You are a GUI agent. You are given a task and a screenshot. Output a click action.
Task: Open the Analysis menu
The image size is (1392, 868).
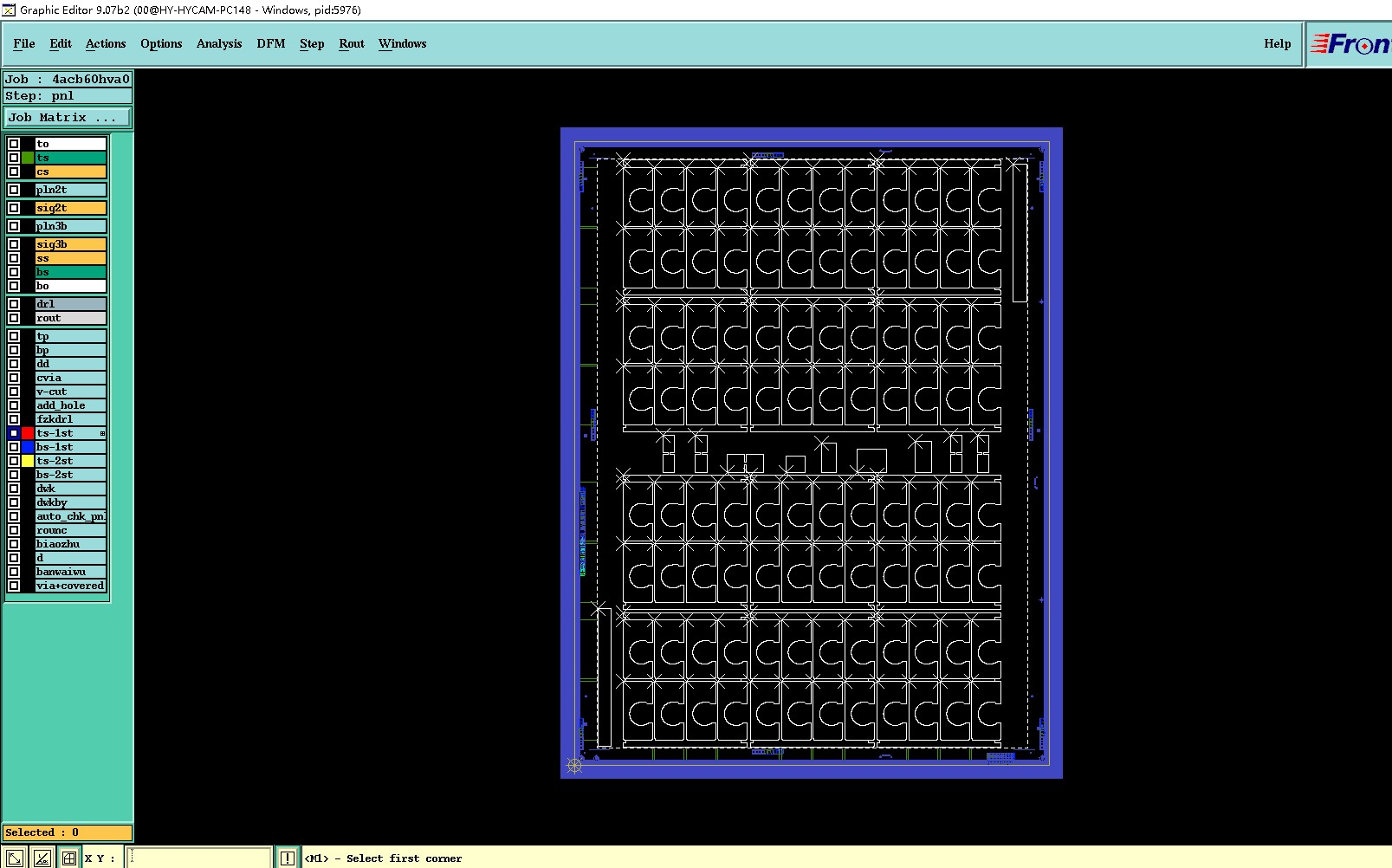[219, 43]
